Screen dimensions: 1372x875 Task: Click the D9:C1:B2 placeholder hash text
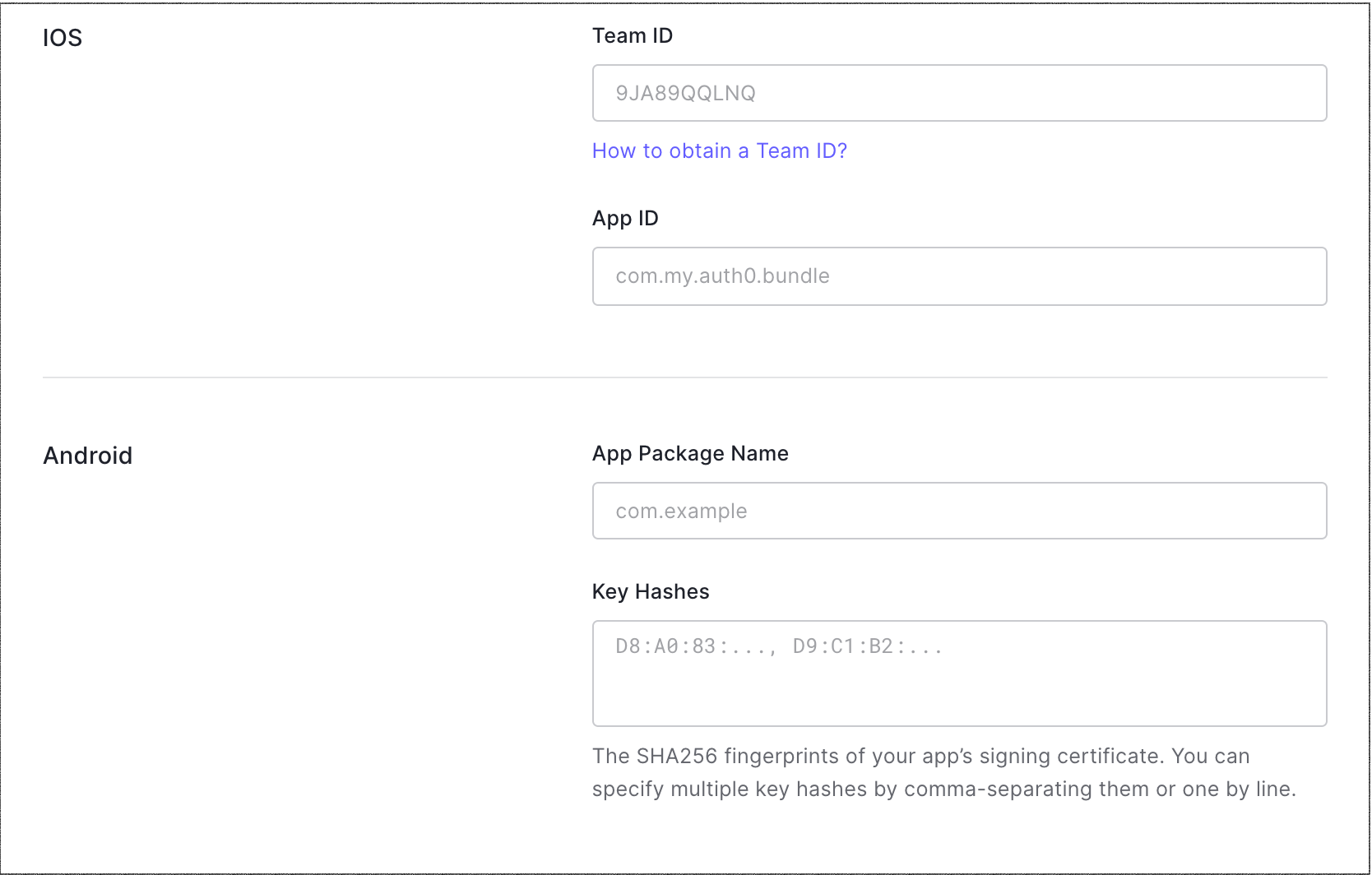click(x=866, y=646)
